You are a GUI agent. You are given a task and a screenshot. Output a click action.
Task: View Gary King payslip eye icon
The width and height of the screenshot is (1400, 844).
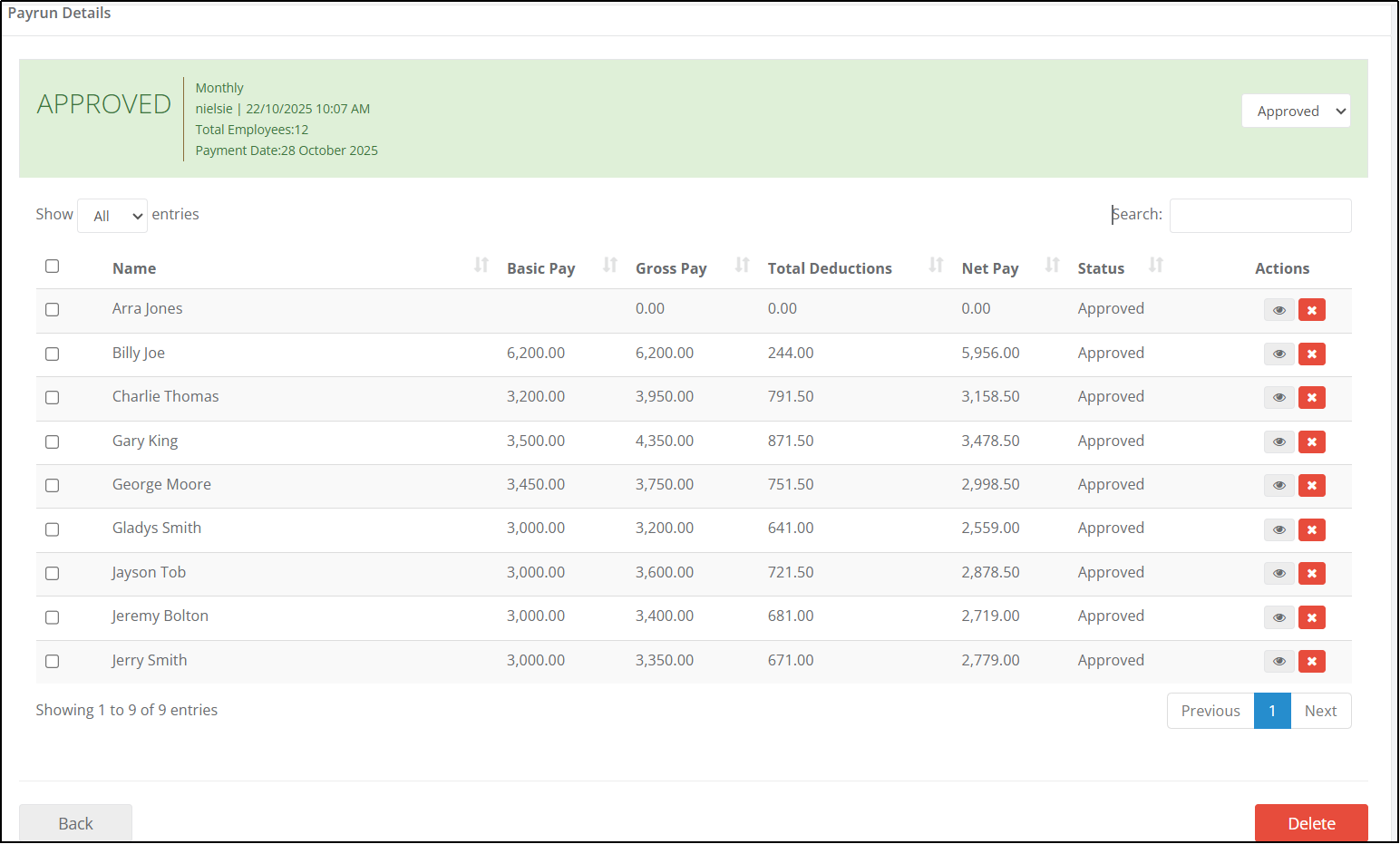point(1279,441)
